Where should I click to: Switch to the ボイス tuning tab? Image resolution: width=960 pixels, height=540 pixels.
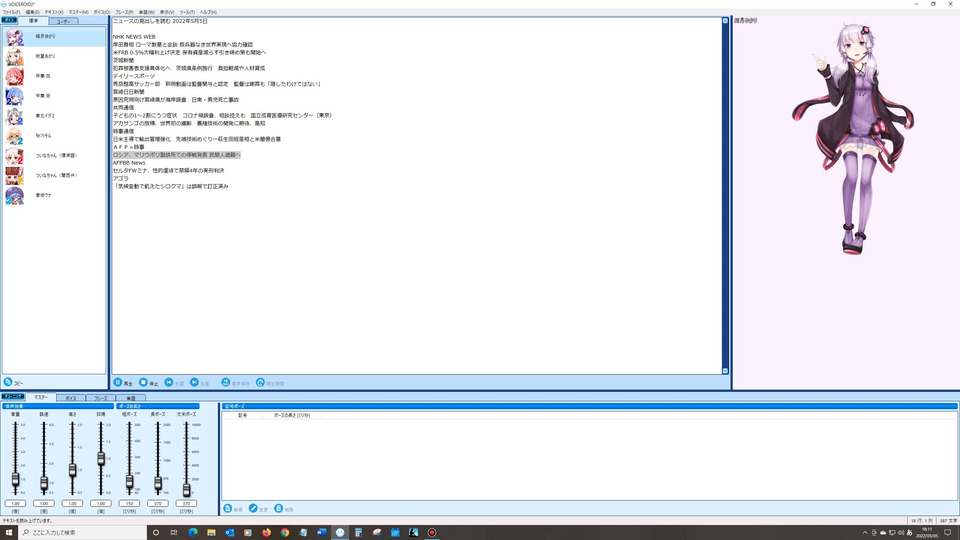tap(71, 398)
